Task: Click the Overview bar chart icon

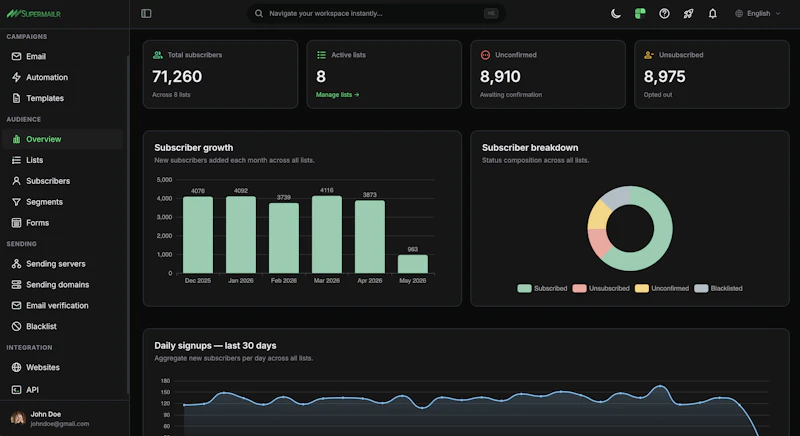Action: click(x=16, y=139)
